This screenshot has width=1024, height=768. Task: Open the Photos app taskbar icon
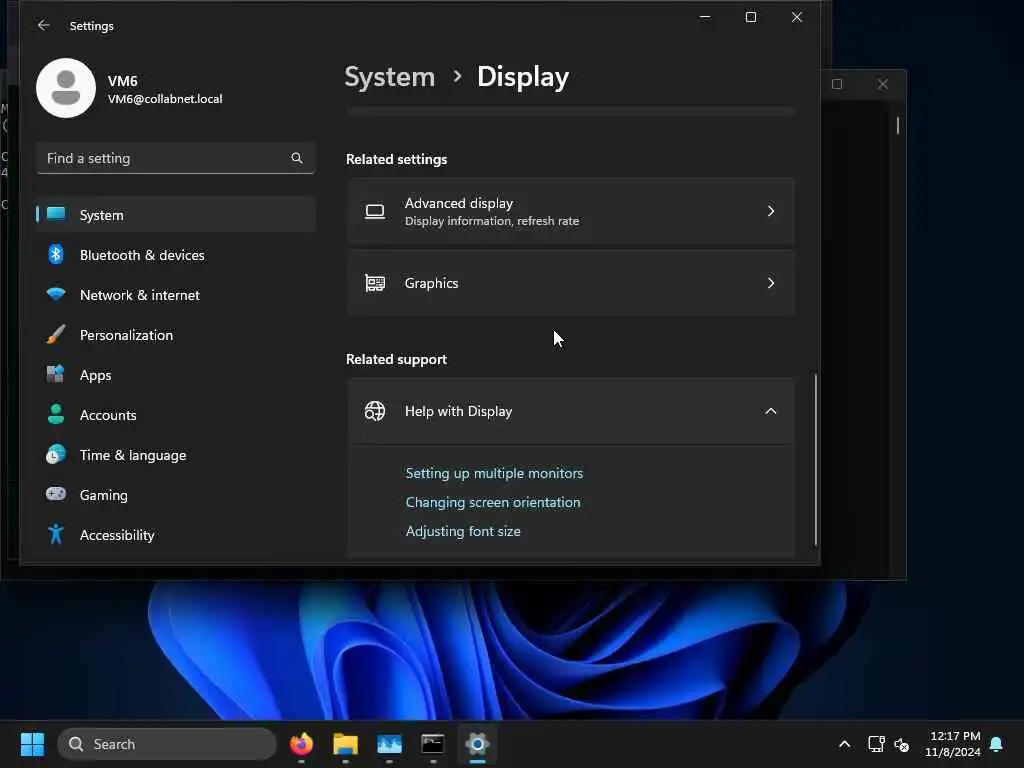click(x=389, y=744)
